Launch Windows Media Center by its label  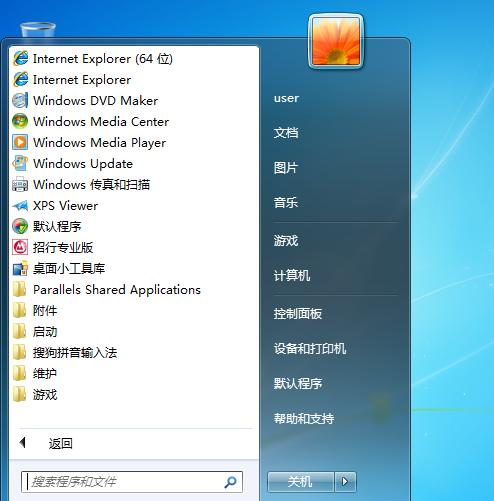click(101, 122)
